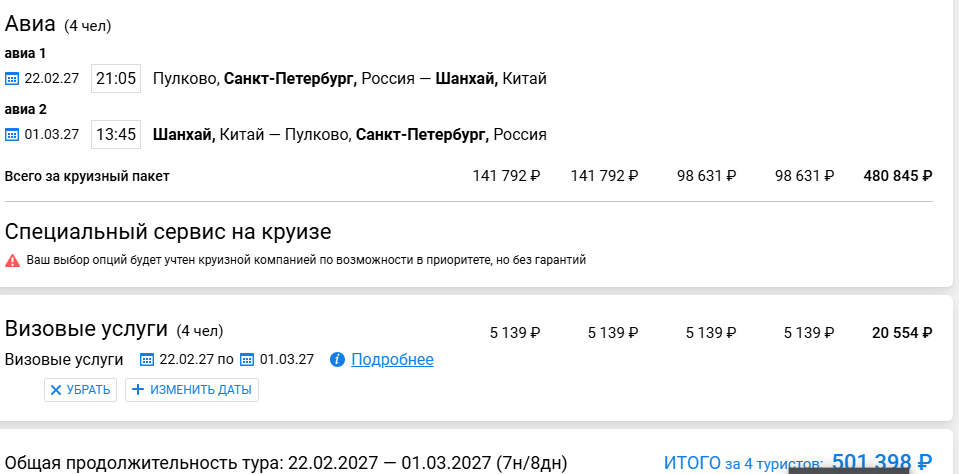Image resolution: width=959 pixels, height=474 pixels.
Task: Click calendar icon beside 22.02.27 flight date
Action: (x=12, y=79)
